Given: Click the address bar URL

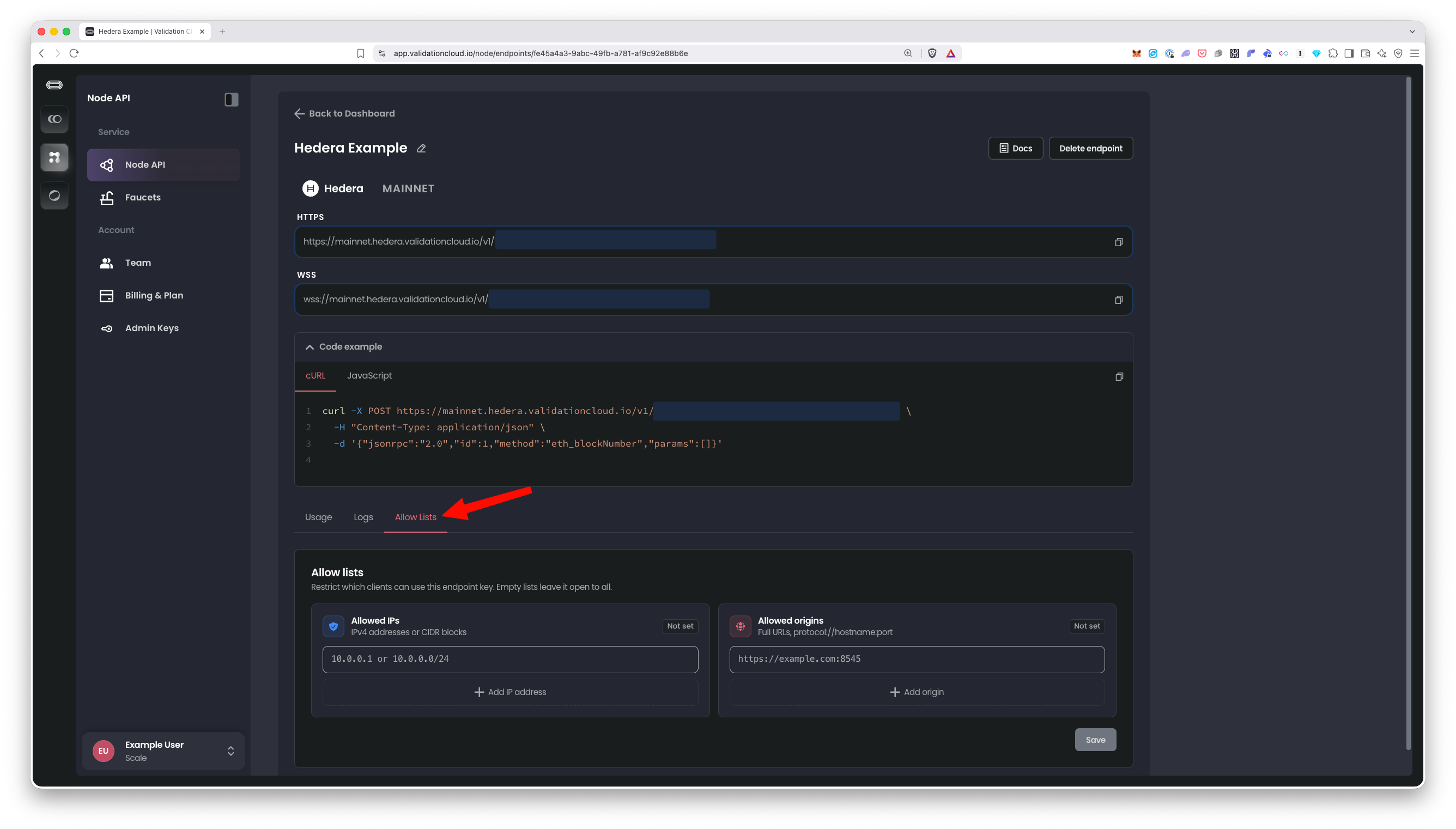Looking at the screenshot, I should tap(541, 53).
